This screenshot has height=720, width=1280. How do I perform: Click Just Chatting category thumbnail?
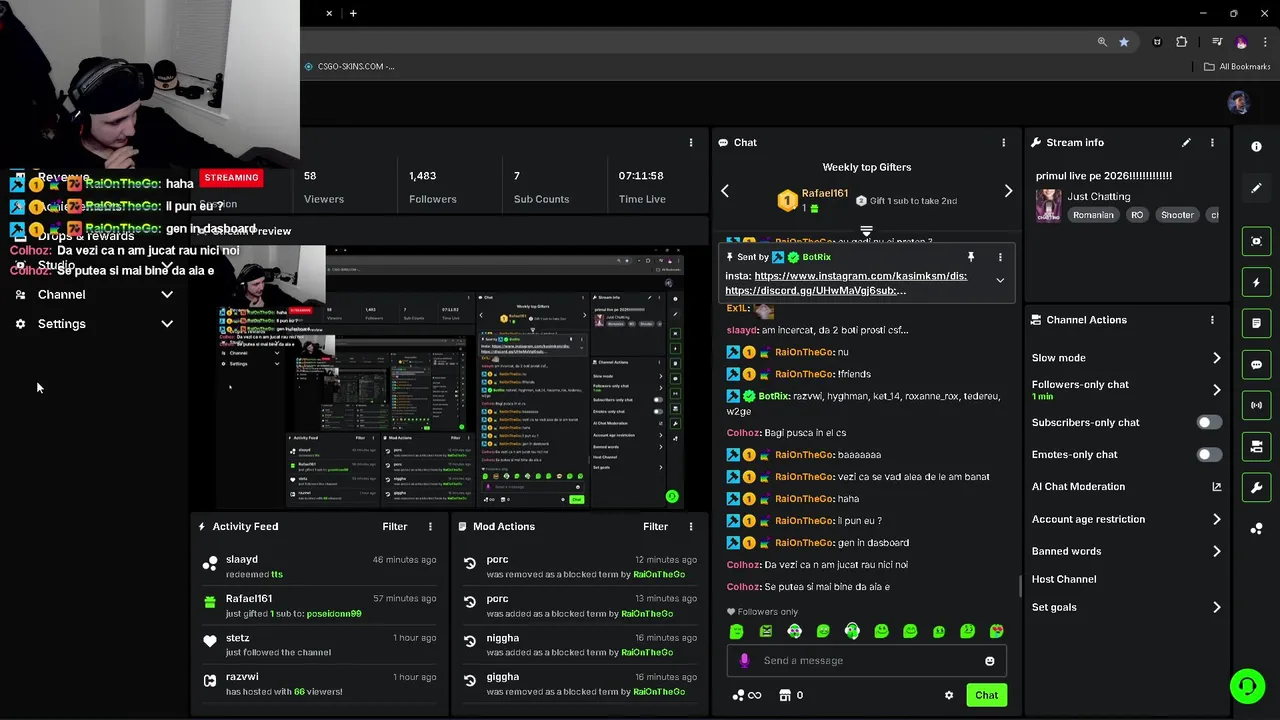1048,205
